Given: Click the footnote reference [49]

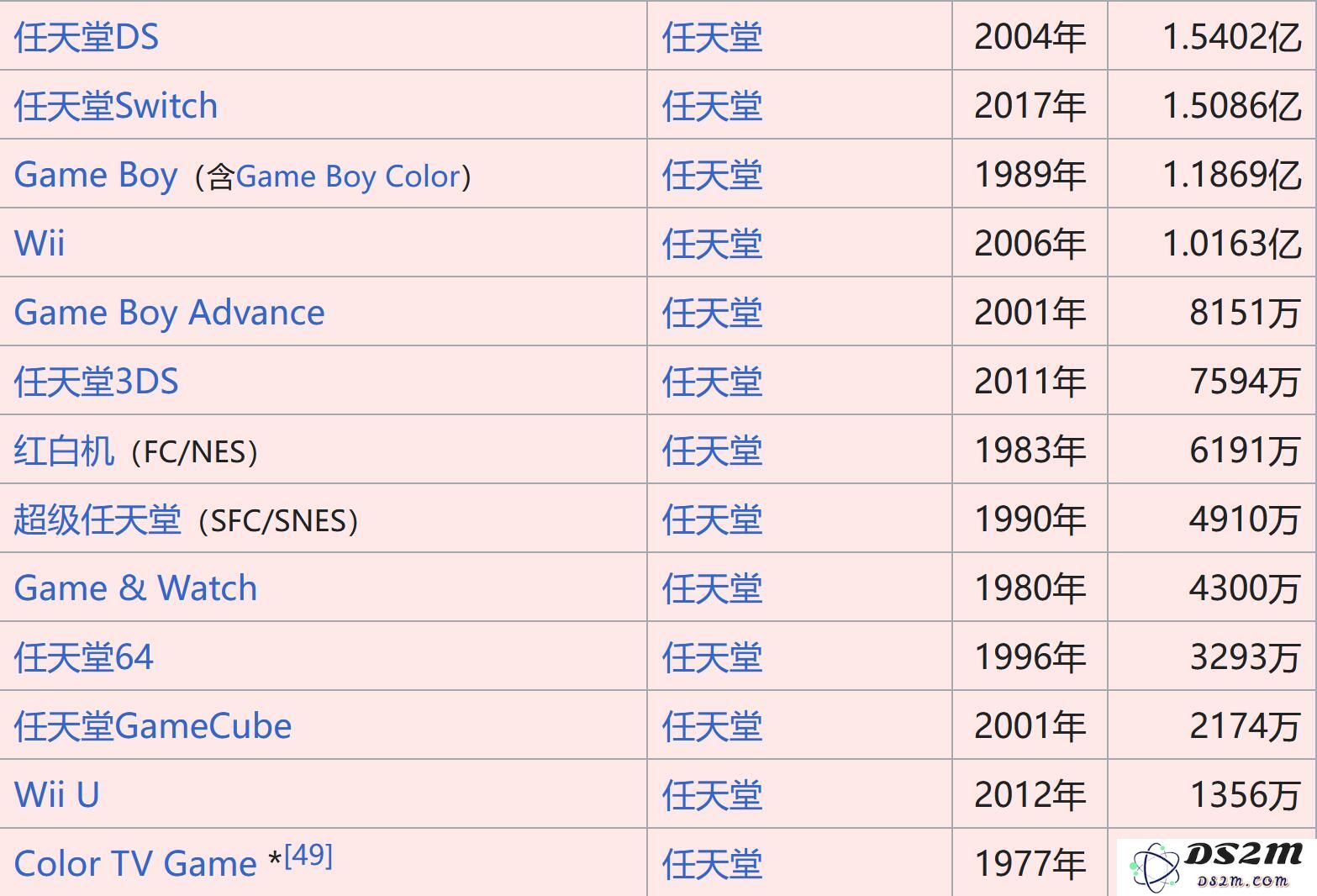Looking at the screenshot, I should tap(309, 856).
